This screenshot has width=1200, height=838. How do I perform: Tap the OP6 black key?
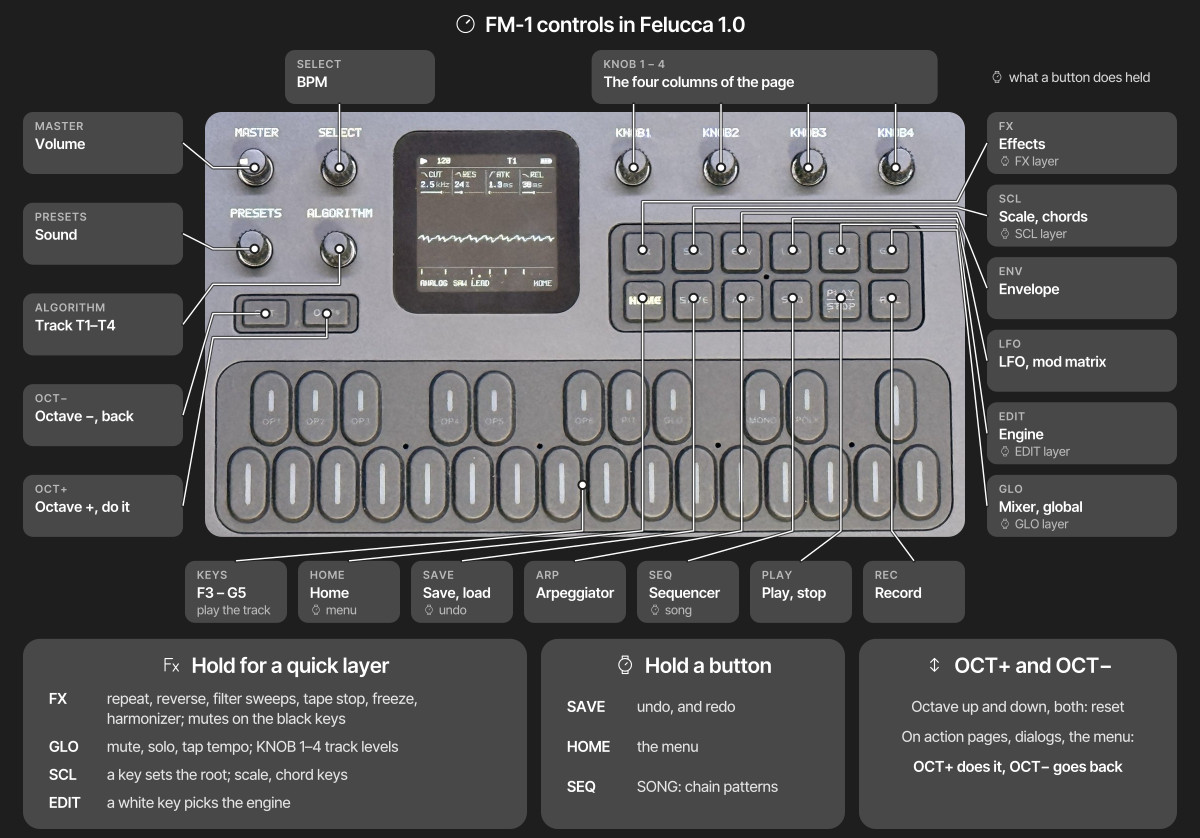[x=584, y=407]
